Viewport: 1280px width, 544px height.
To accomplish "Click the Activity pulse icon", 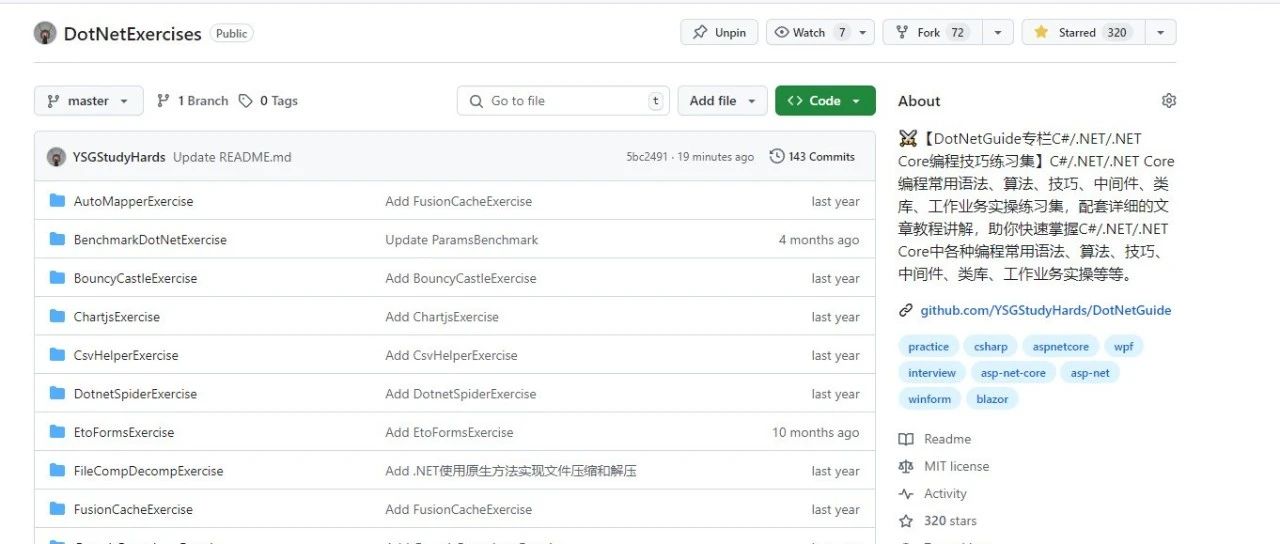I will pyautogui.click(x=906, y=494).
